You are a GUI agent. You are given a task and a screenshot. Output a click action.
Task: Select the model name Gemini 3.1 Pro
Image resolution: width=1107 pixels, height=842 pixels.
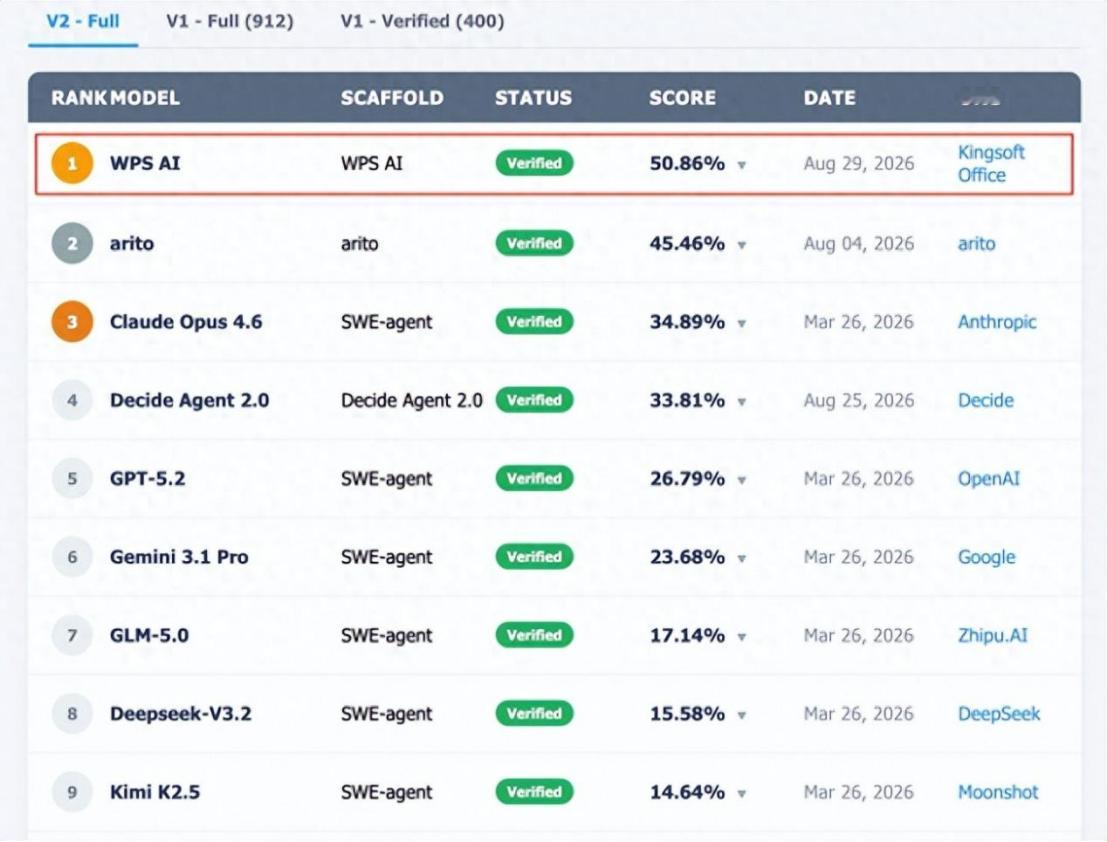click(x=179, y=557)
